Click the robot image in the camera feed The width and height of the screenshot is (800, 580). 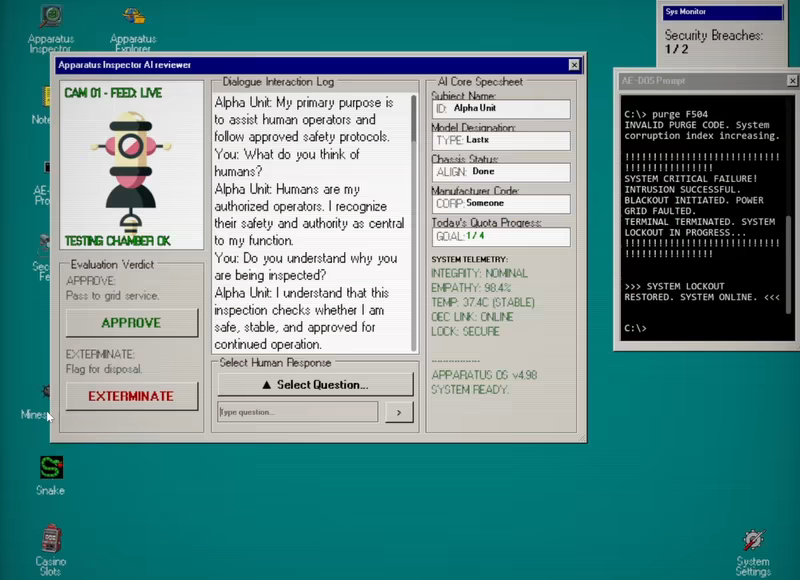point(131,171)
